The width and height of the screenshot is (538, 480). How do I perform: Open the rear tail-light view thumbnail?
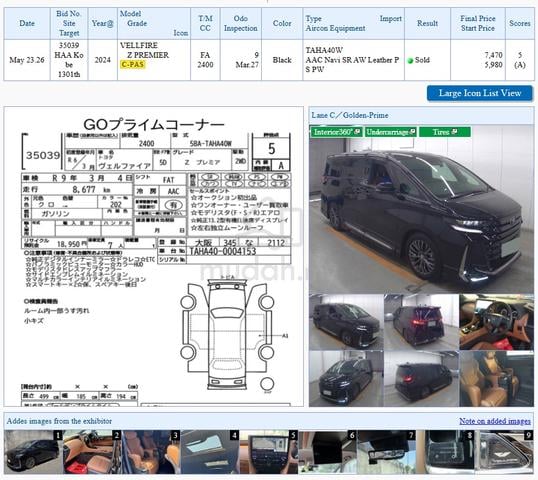pos(421,322)
